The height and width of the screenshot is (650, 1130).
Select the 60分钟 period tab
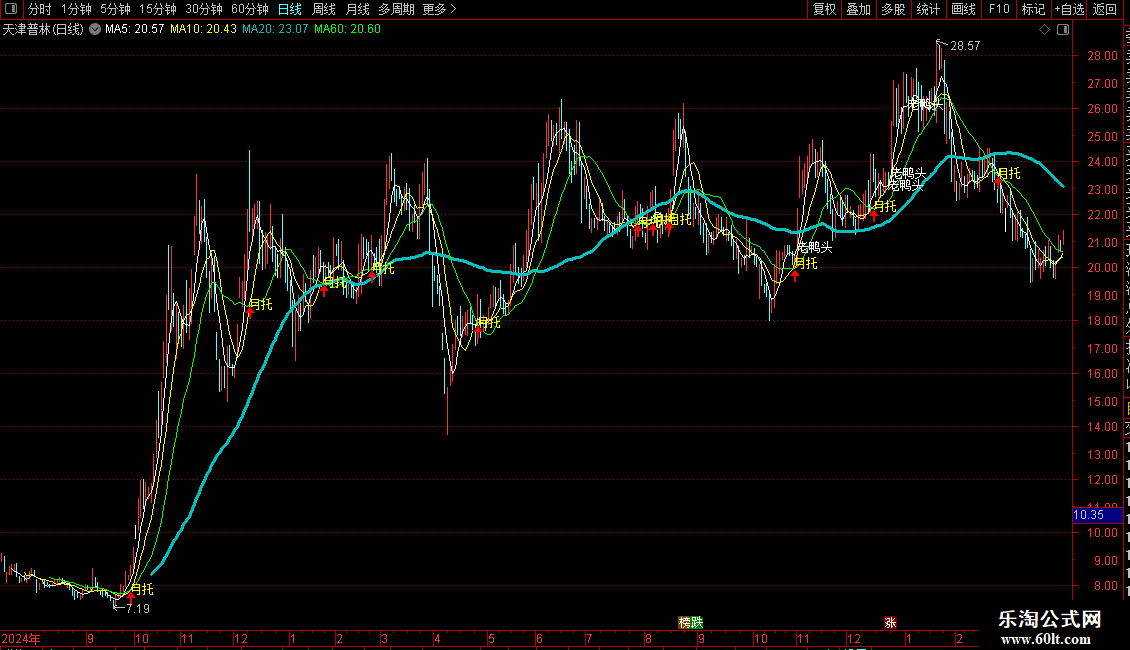point(250,9)
